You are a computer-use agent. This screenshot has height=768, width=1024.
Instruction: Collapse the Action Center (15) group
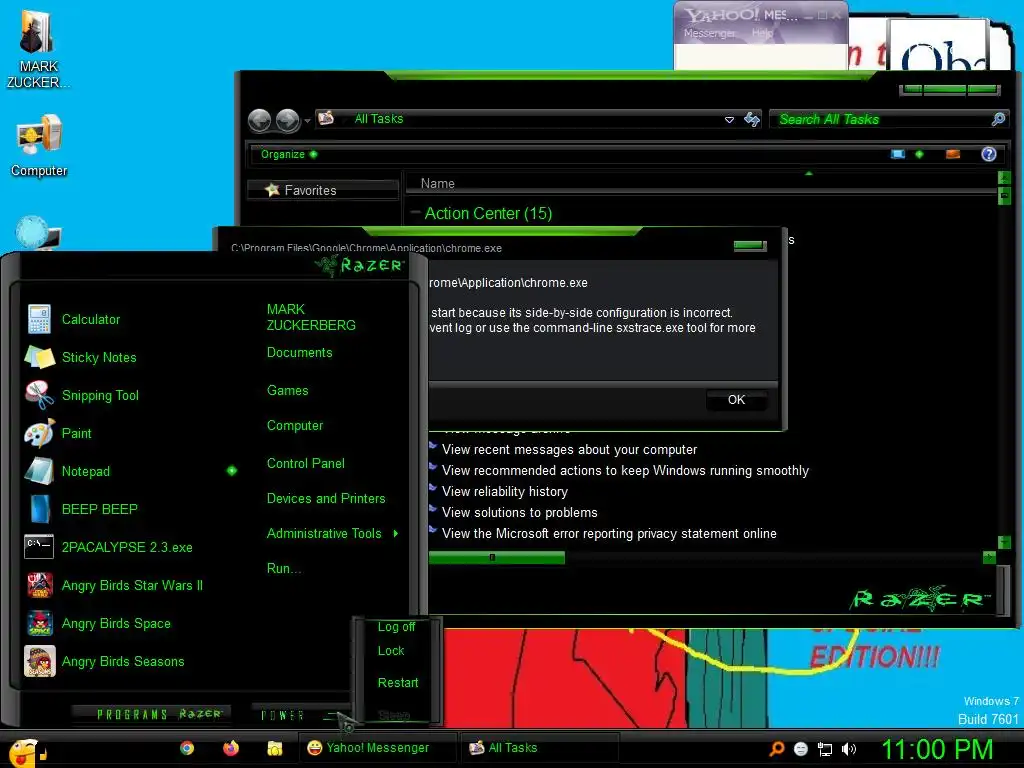415,212
